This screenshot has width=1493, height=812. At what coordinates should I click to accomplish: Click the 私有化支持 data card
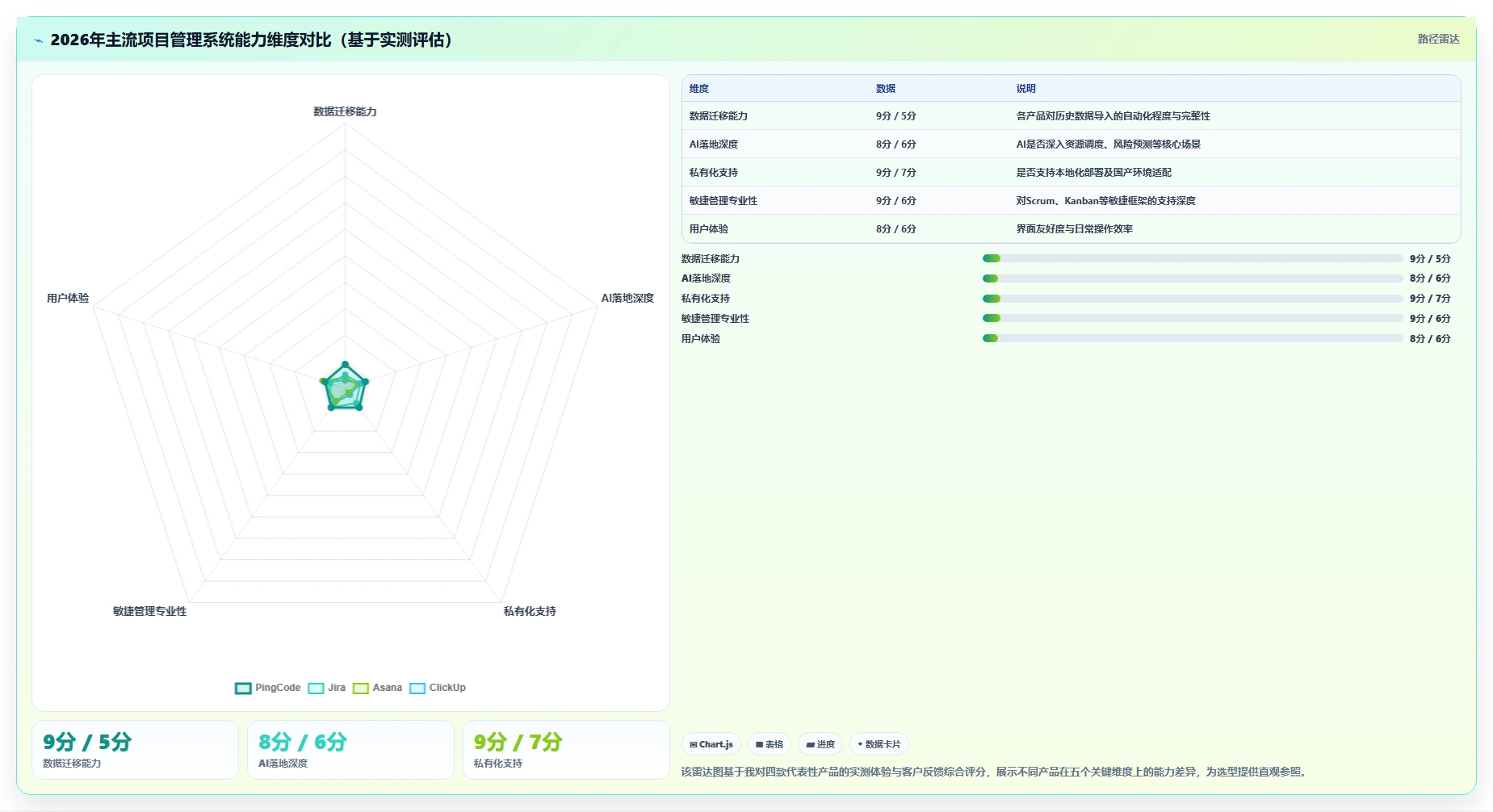click(x=566, y=750)
